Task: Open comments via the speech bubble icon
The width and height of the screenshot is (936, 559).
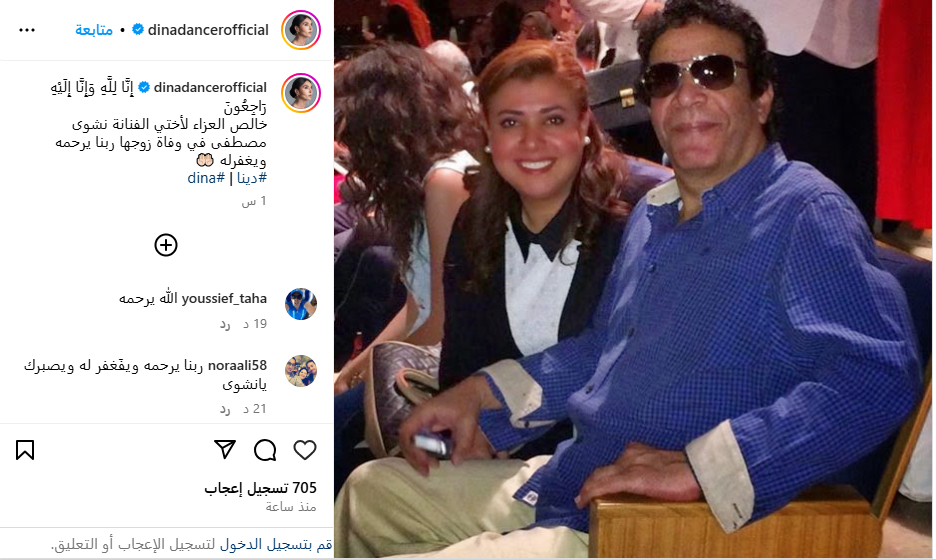Action: pyautogui.click(x=265, y=450)
